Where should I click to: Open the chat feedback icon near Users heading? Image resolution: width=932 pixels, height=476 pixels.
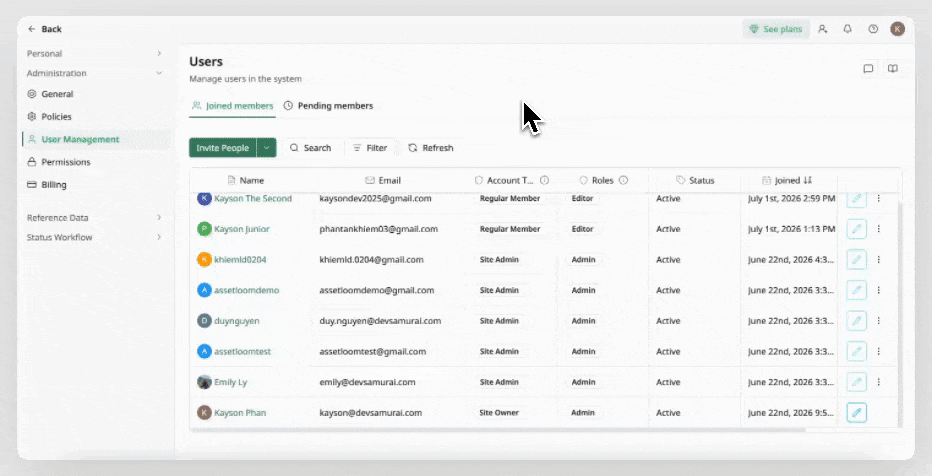pyautogui.click(x=868, y=68)
